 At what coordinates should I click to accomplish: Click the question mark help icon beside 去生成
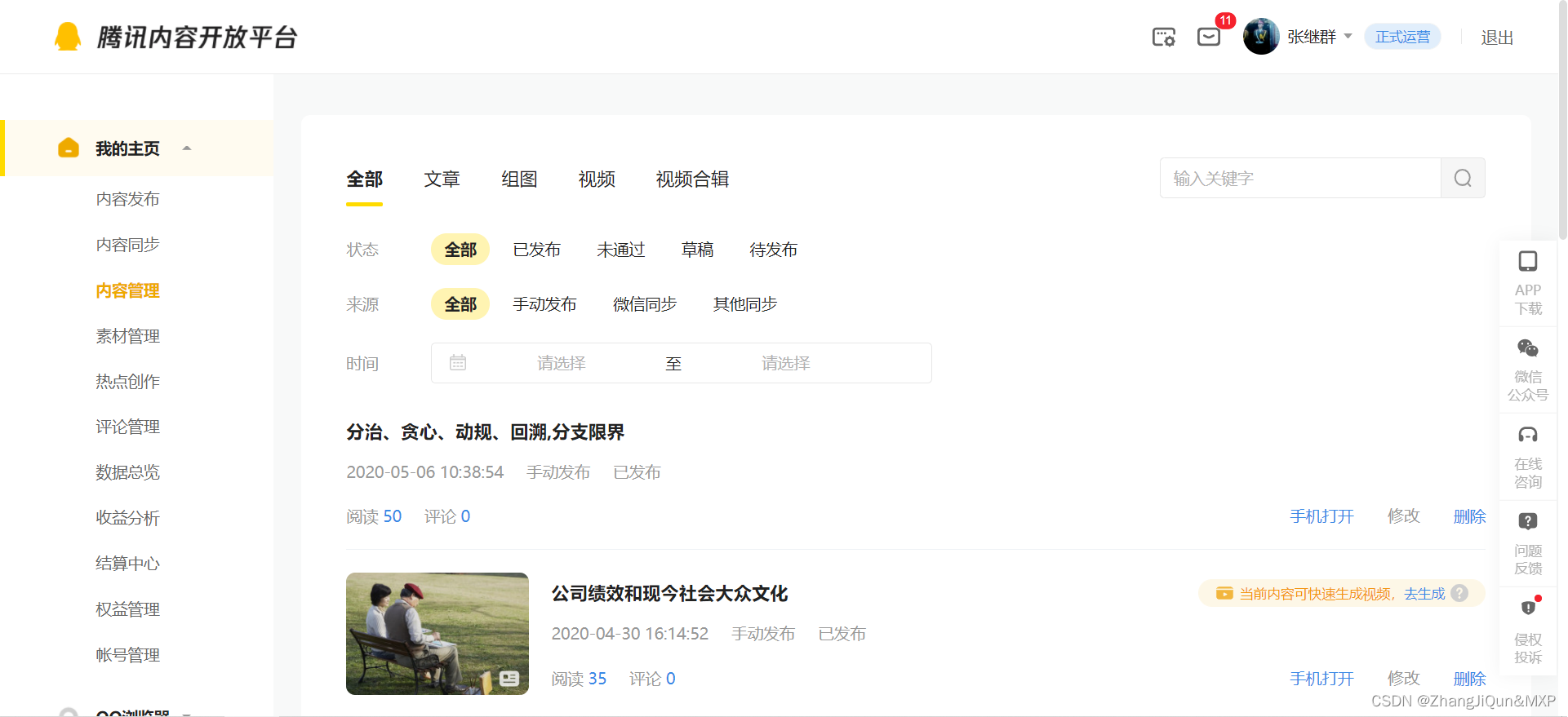tap(1459, 593)
